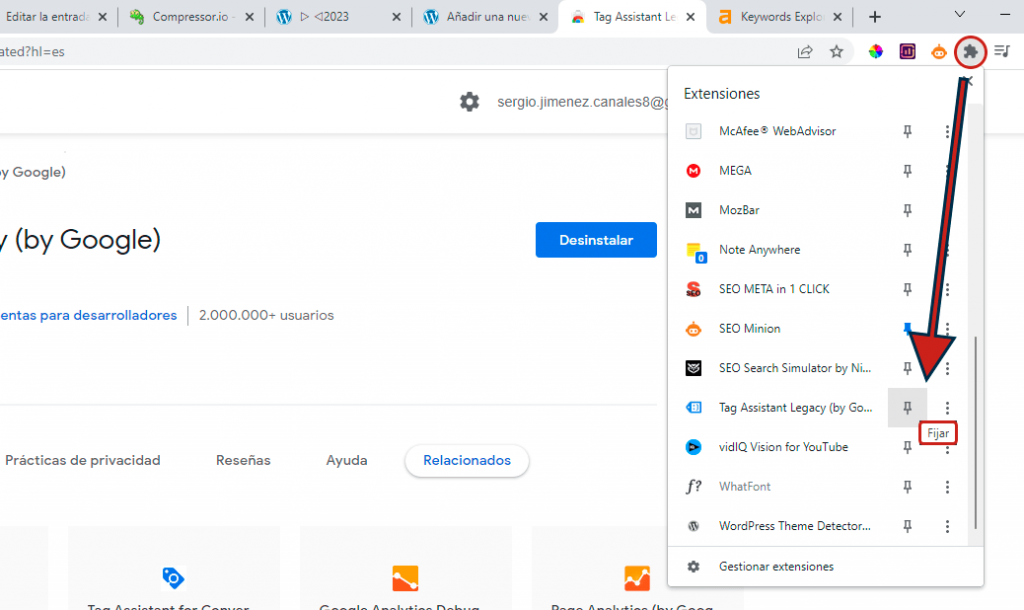Viewport: 1024px width, 610px height.
Task: Click the extensions panel scrollbar
Action: click(976, 432)
